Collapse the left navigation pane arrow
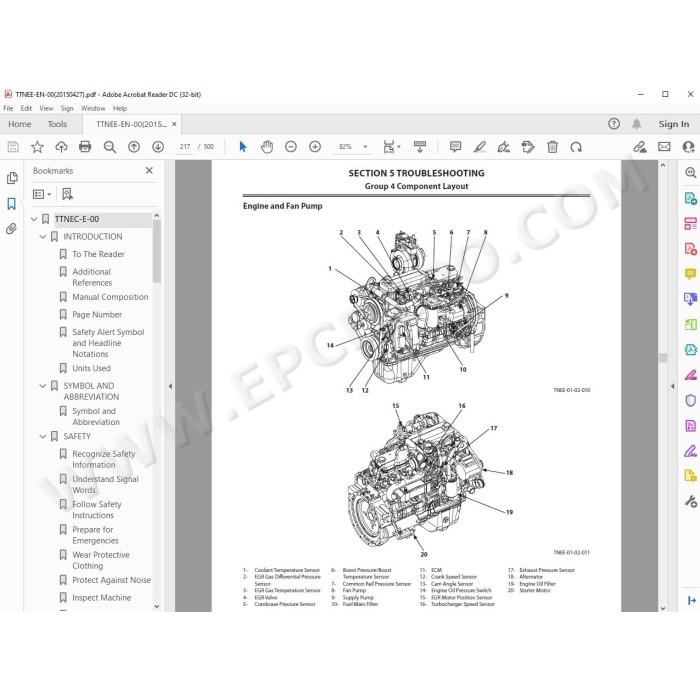This screenshot has height=700, width=700. pos(170,386)
